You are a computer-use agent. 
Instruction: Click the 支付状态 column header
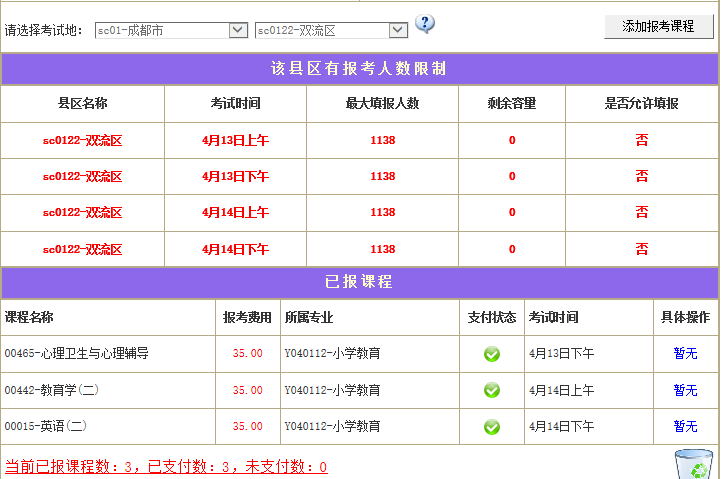[x=492, y=318]
